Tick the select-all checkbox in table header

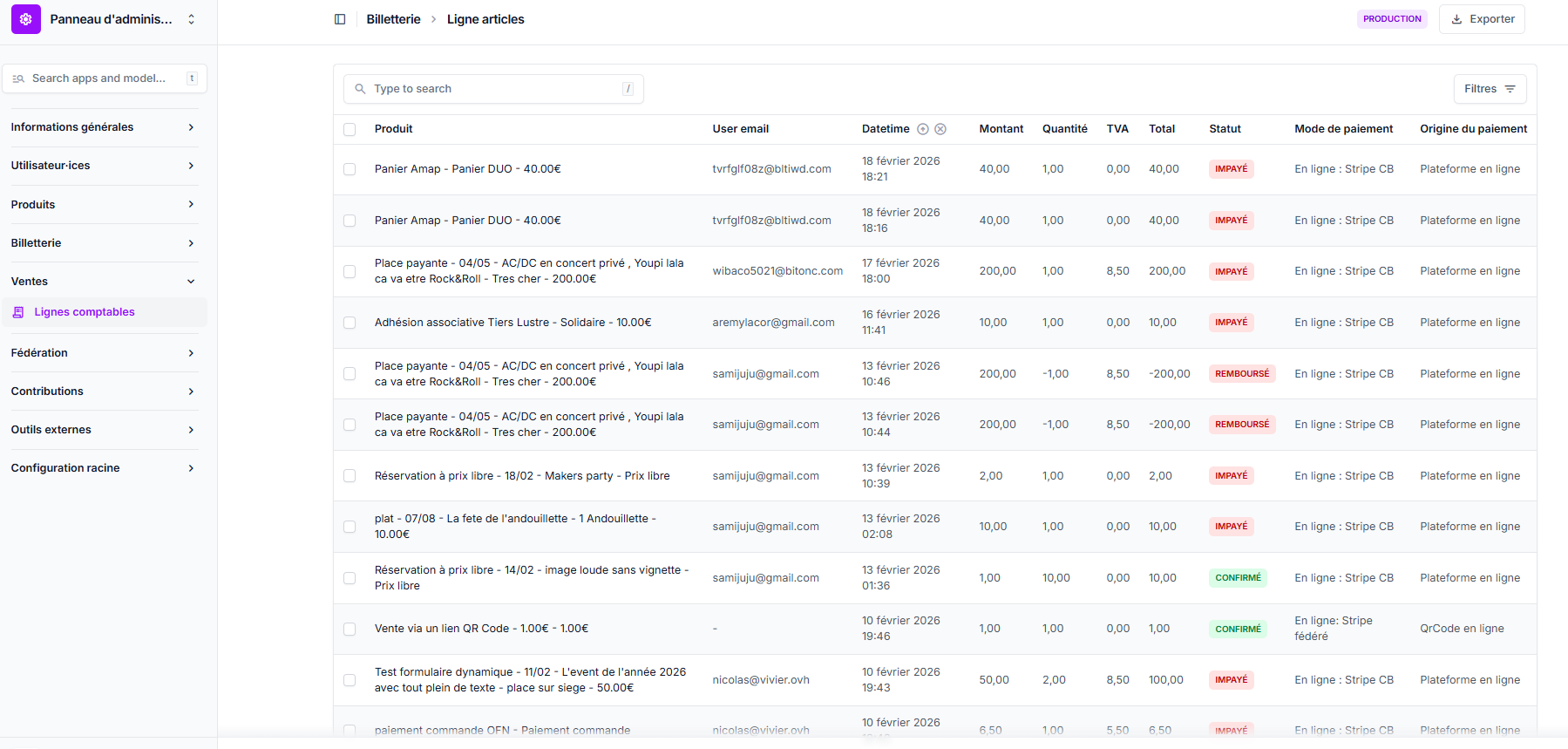(x=350, y=129)
